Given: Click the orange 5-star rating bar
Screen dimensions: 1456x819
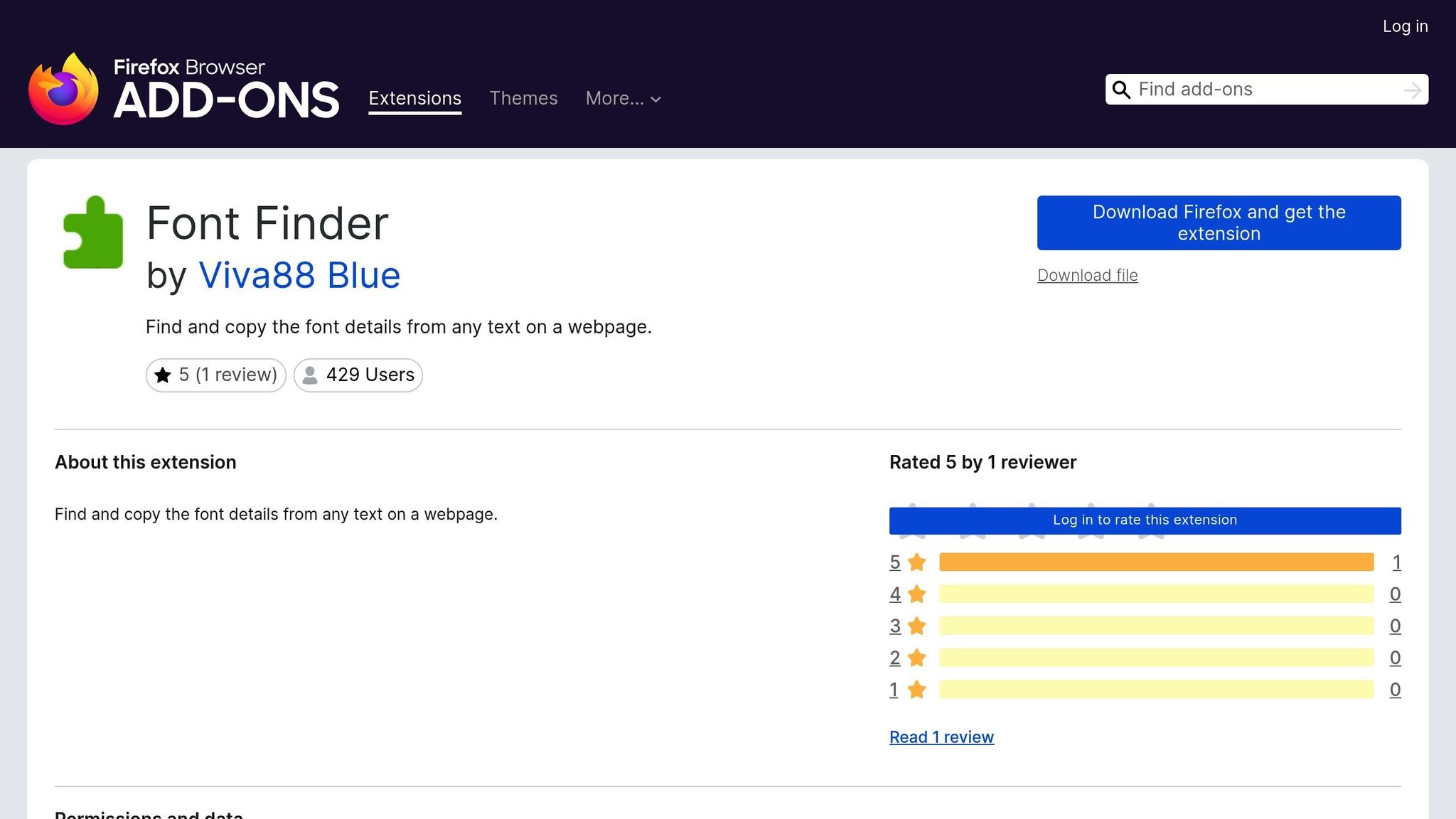Looking at the screenshot, I should (1156, 562).
